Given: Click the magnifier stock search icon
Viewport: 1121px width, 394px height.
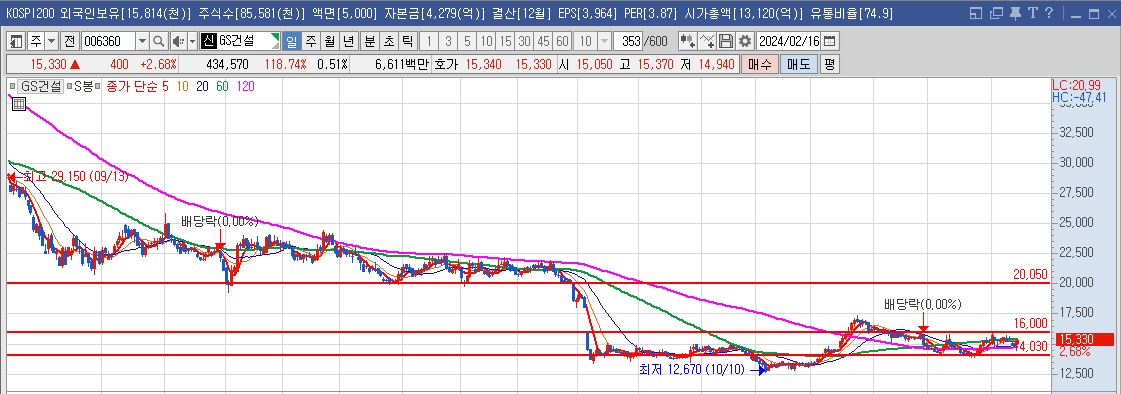Looking at the screenshot, I should 158,41.
